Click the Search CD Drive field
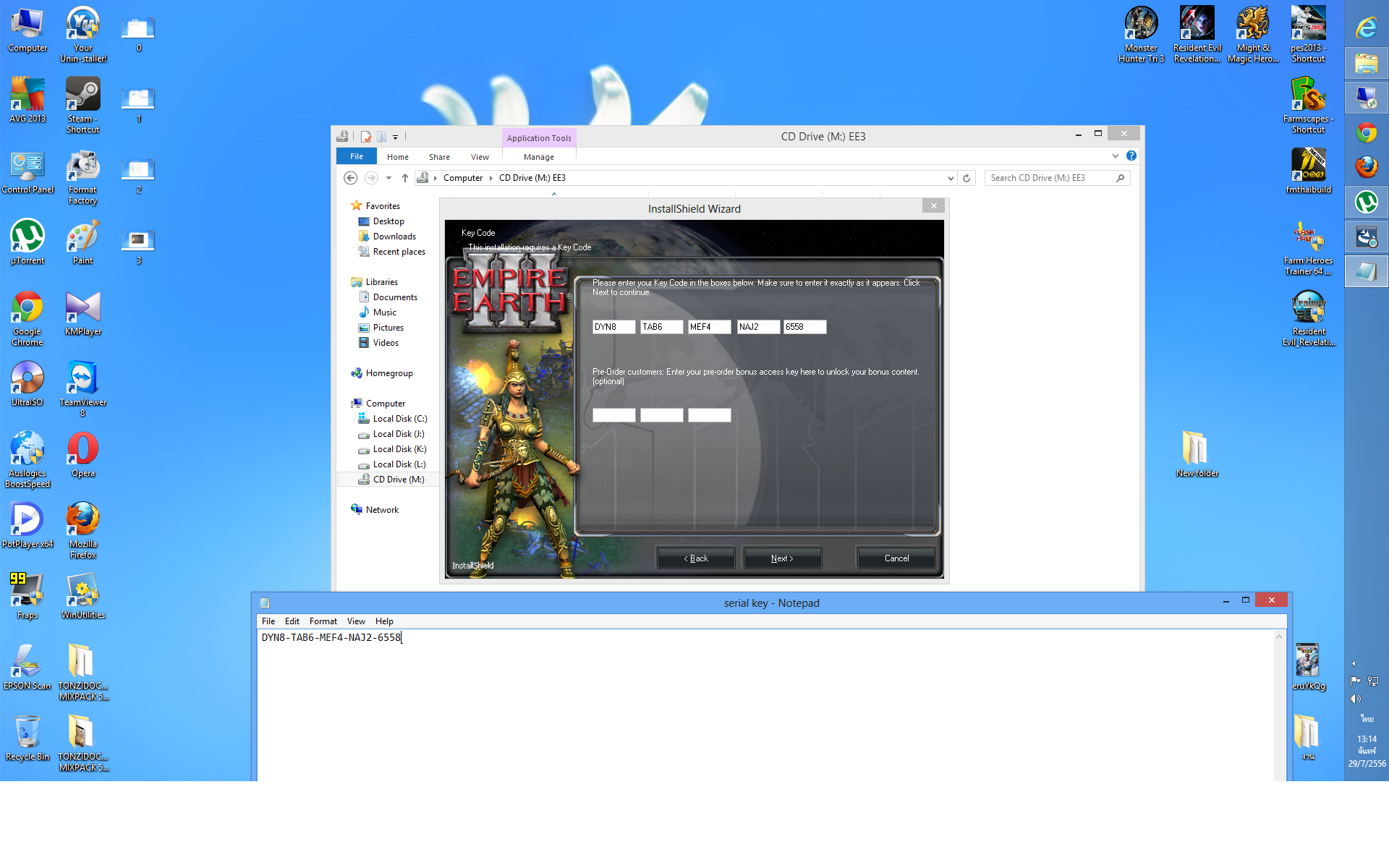This screenshot has height=868, width=1389. [x=1049, y=178]
